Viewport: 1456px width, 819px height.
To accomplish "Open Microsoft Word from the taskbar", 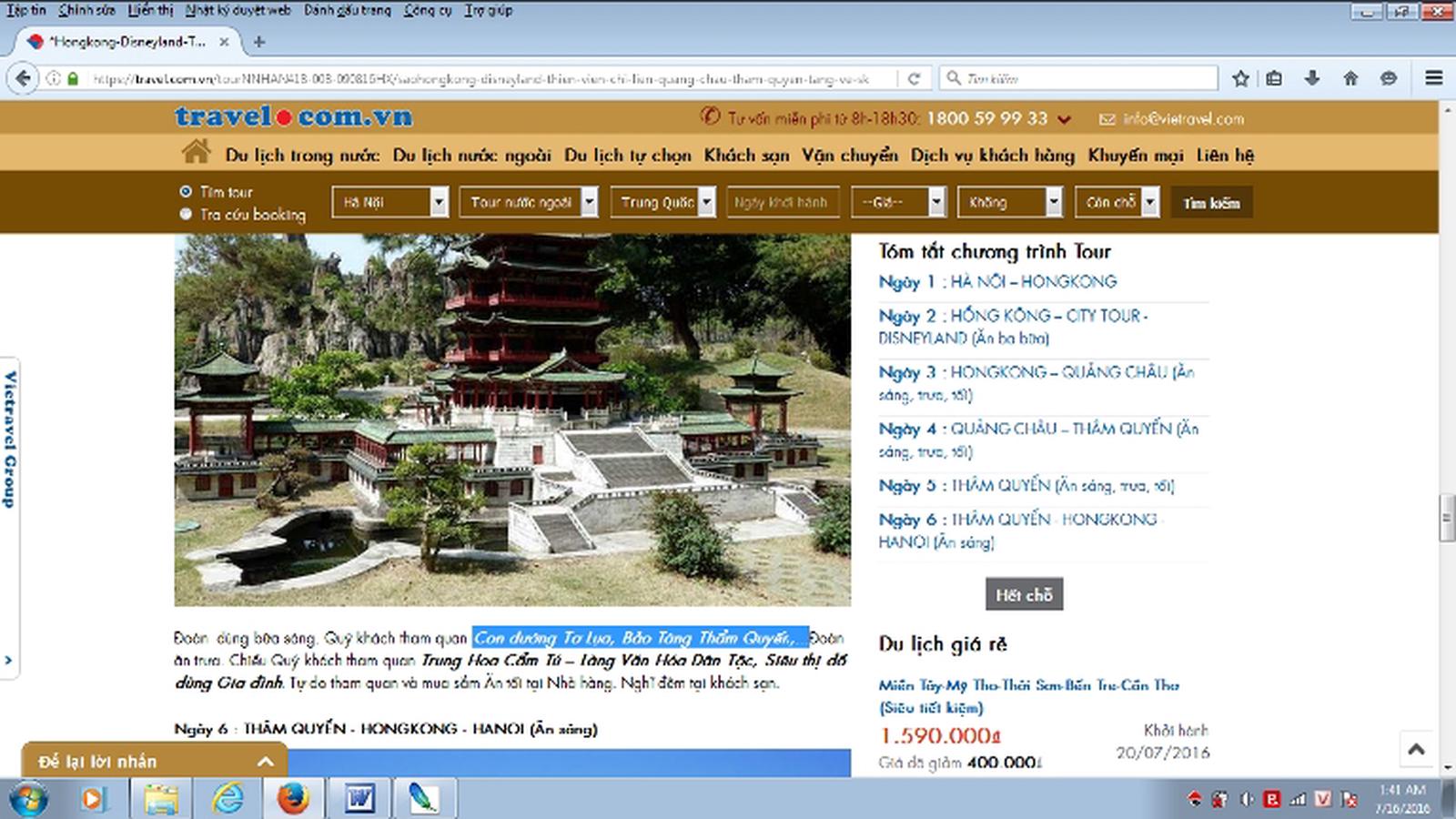I will pos(359,799).
